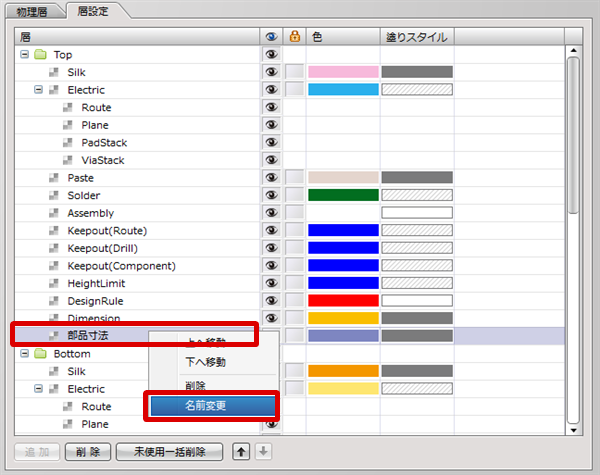The image size is (600, 475).
Task: Click the padlock icon in column header
Action: pos(294,37)
